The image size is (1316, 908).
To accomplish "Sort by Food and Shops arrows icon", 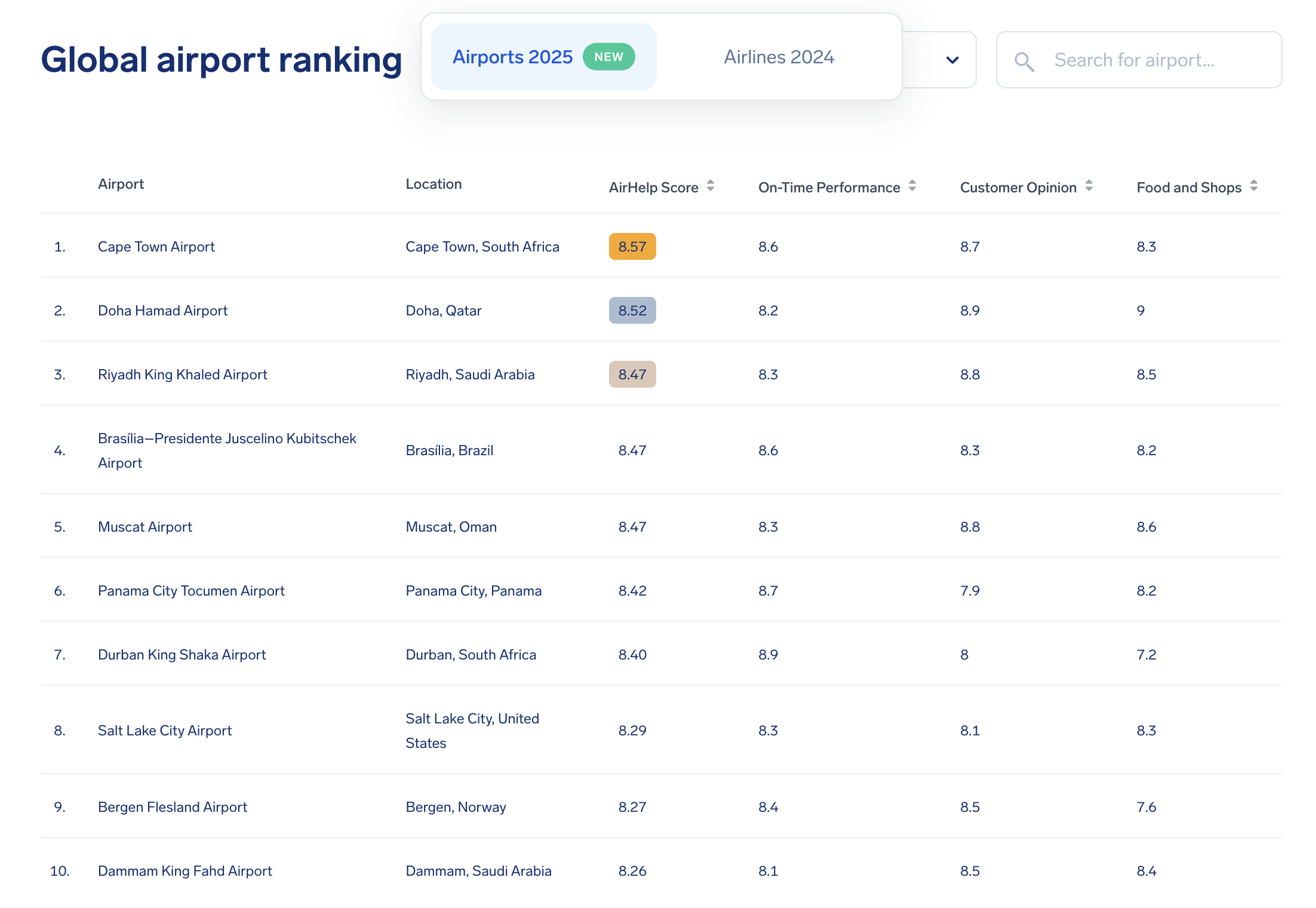I will click(1254, 186).
